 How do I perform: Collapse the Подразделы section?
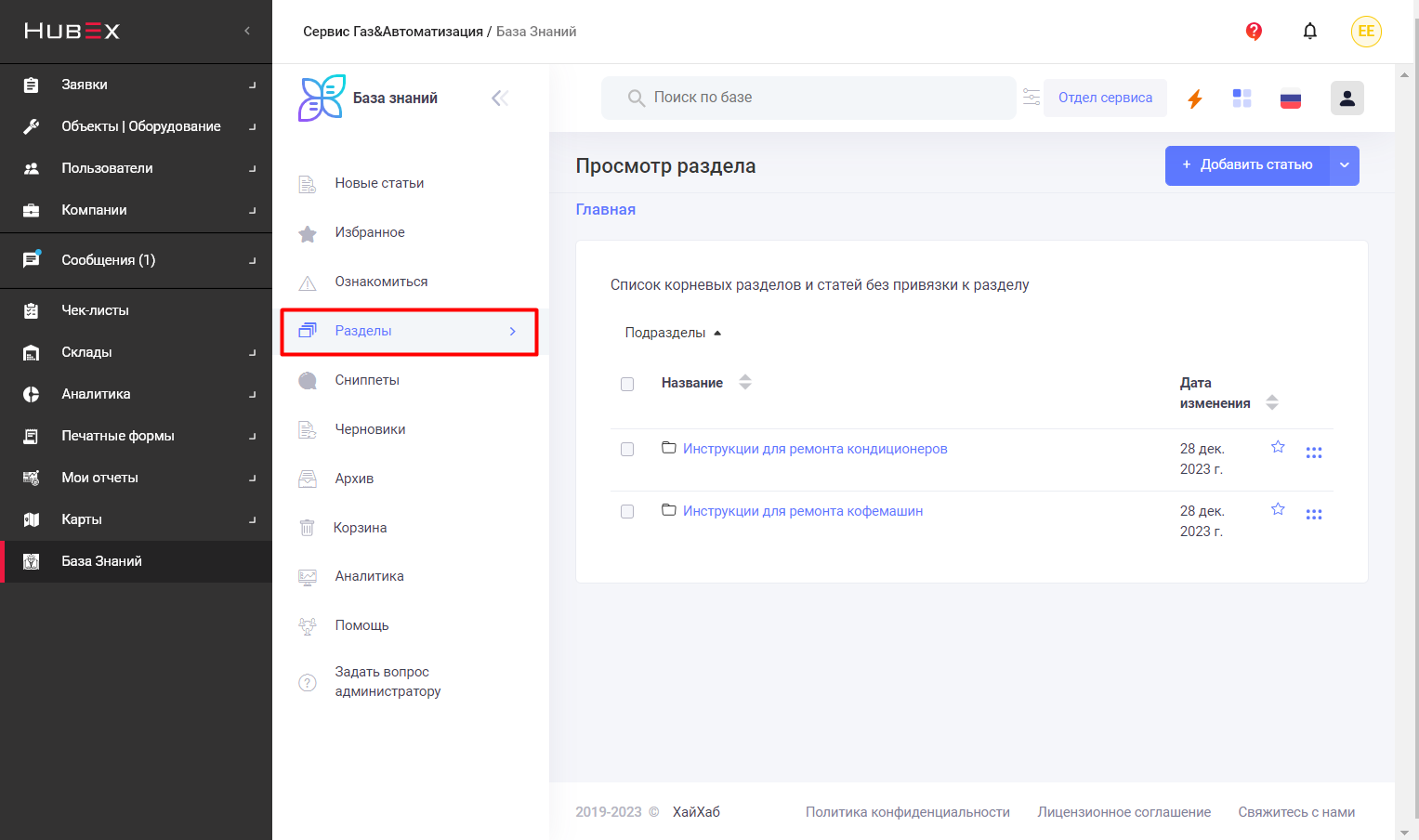[x=673, y=333]
